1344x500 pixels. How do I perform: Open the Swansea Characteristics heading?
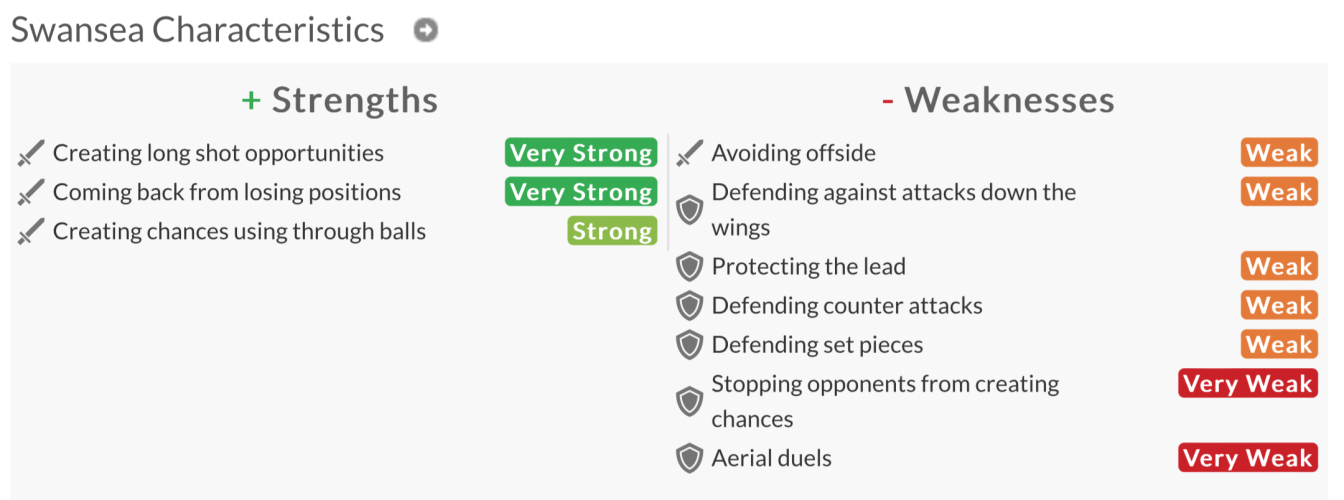(197, 30)
